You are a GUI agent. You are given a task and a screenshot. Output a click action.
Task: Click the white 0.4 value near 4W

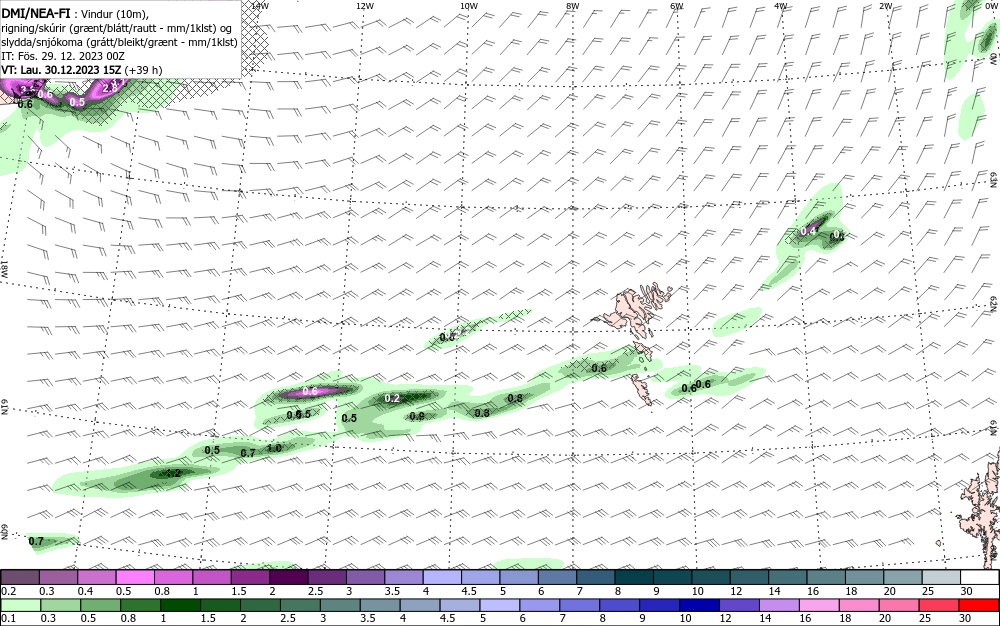click(x=808, y=231)
